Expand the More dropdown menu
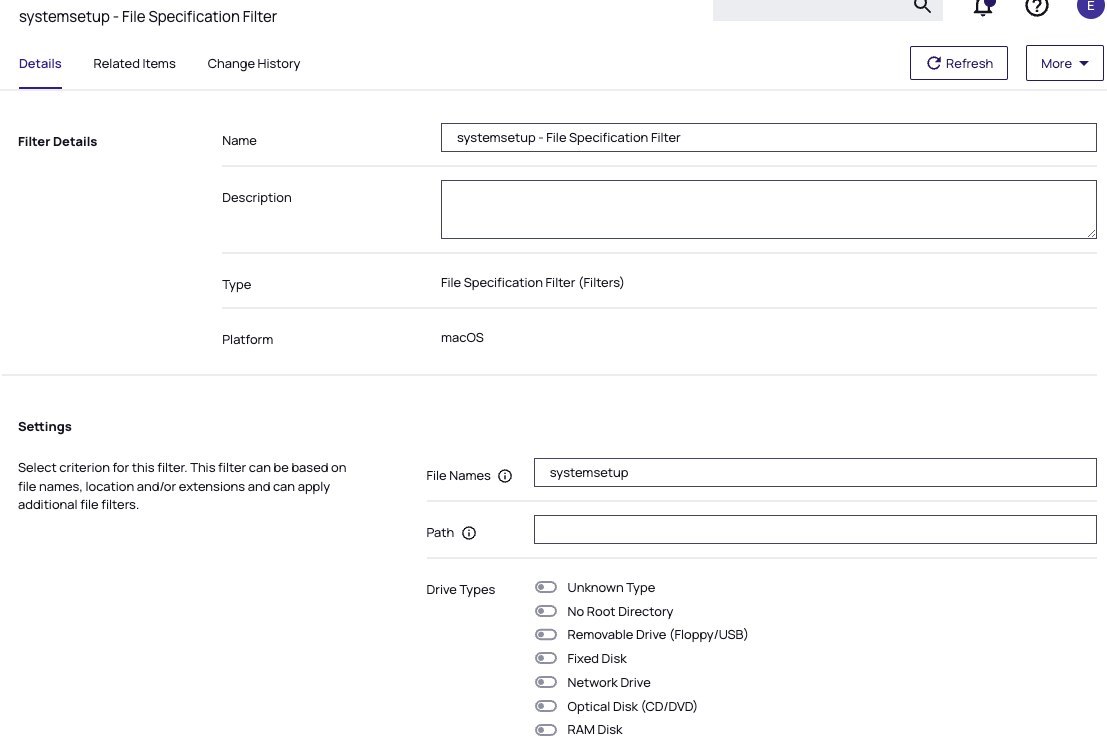Screen dimensions: 1107x751 pos(1064,63)
